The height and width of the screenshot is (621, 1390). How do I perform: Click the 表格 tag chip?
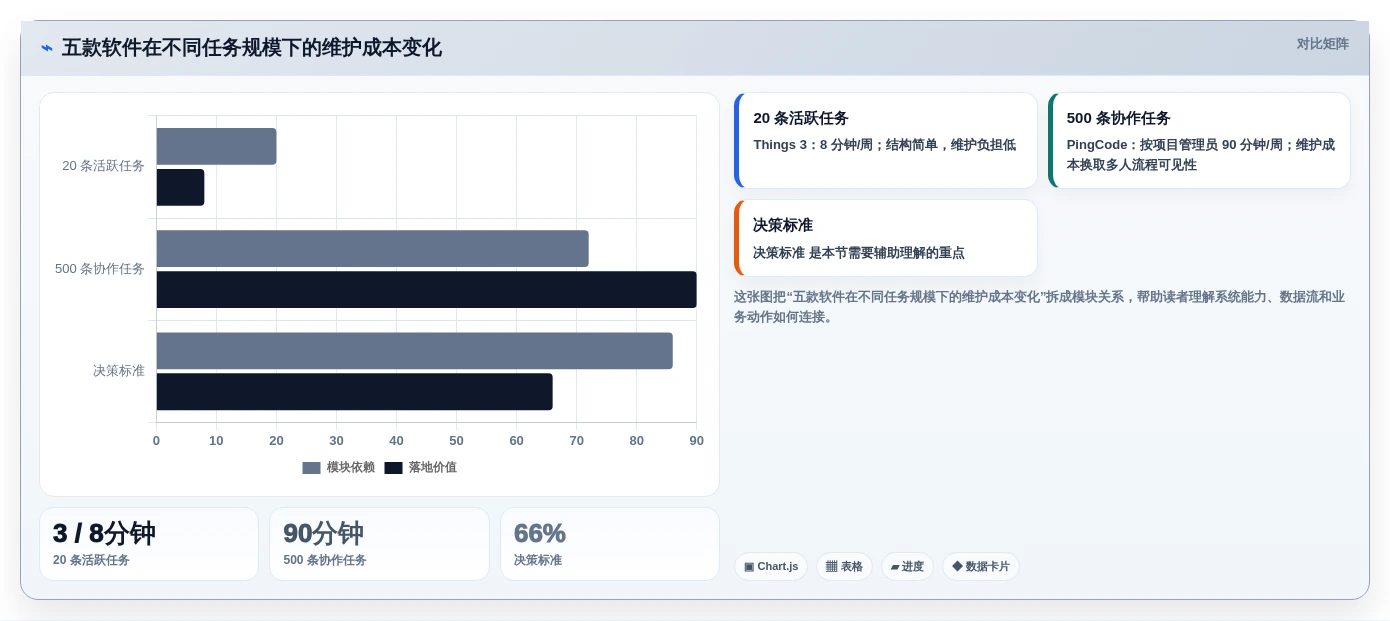click(844, 567)
